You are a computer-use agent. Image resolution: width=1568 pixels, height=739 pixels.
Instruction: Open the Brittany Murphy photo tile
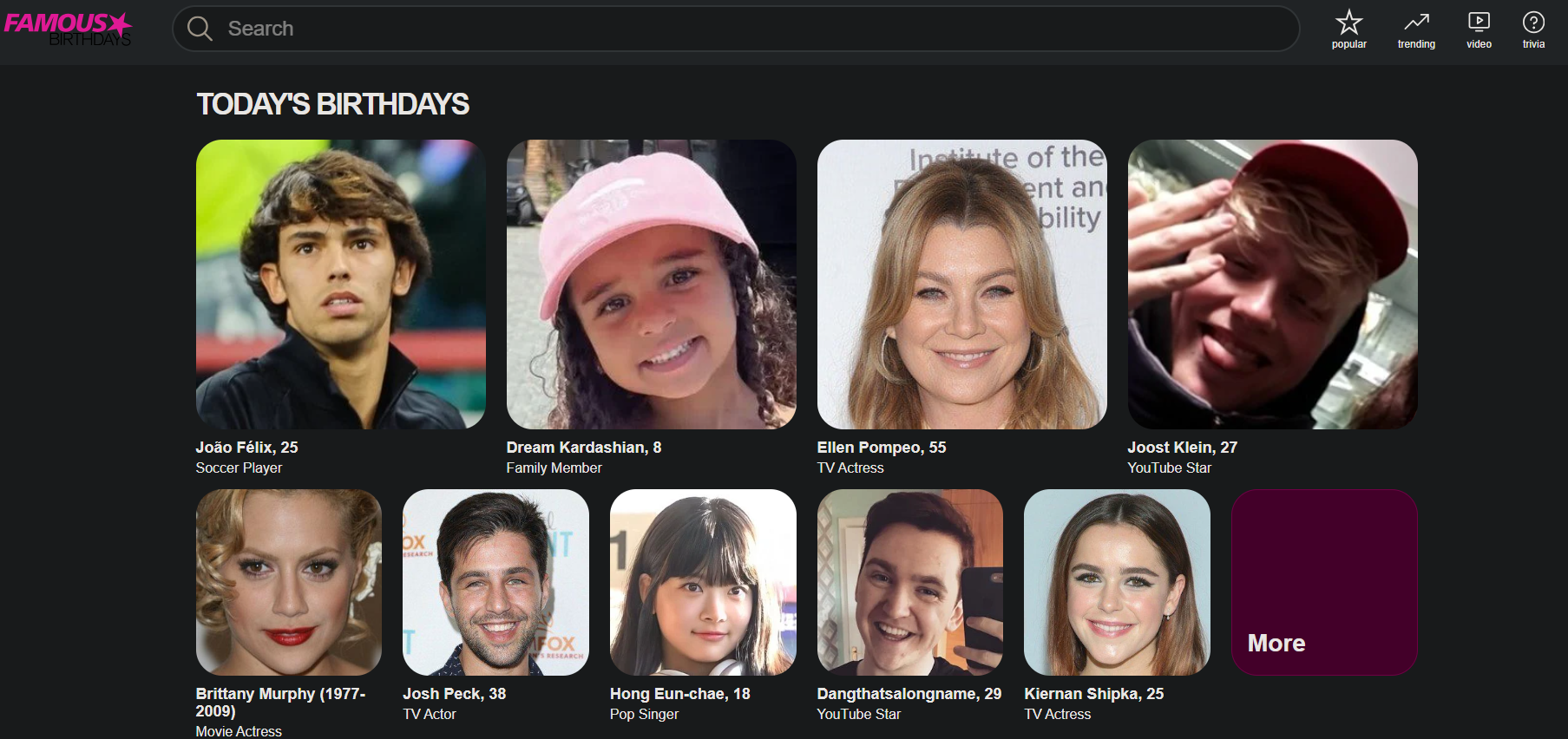coord(288,582)
